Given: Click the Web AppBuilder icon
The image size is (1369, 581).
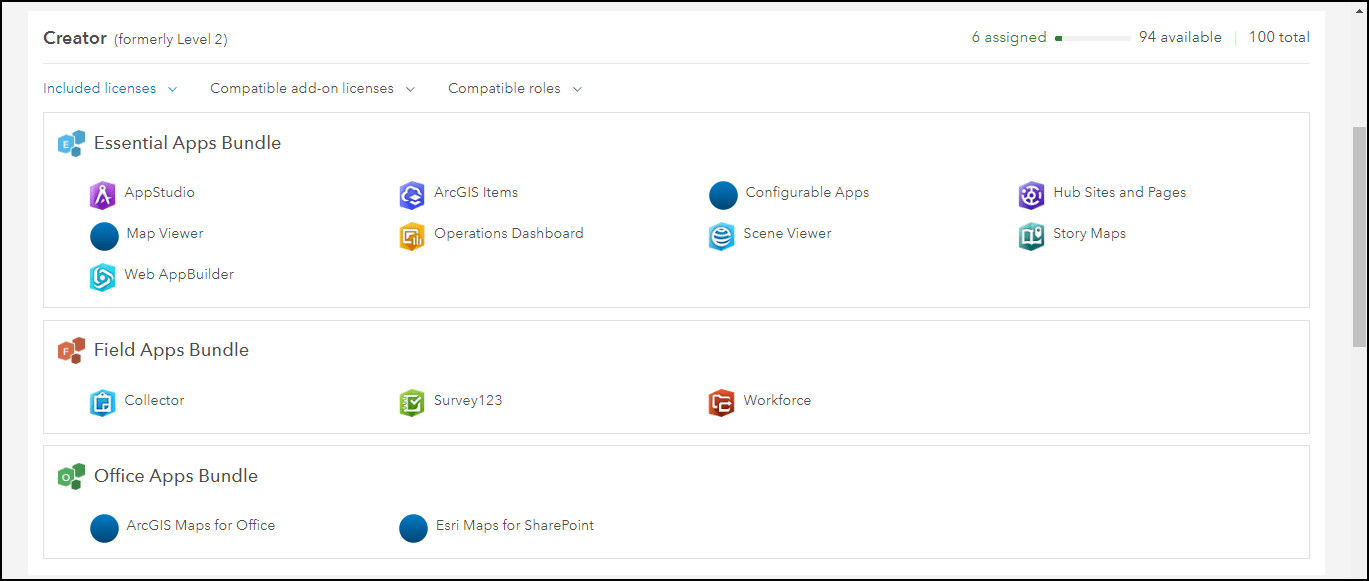Looking at the screenshot, I should (103, 277).
